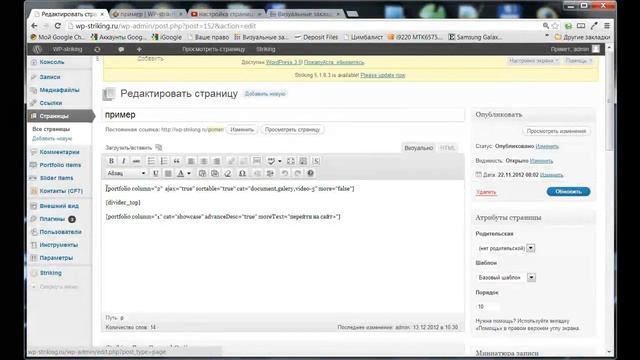640x360 pixels.
Task: Increase indent of paragraph
Action: [270, 173]
